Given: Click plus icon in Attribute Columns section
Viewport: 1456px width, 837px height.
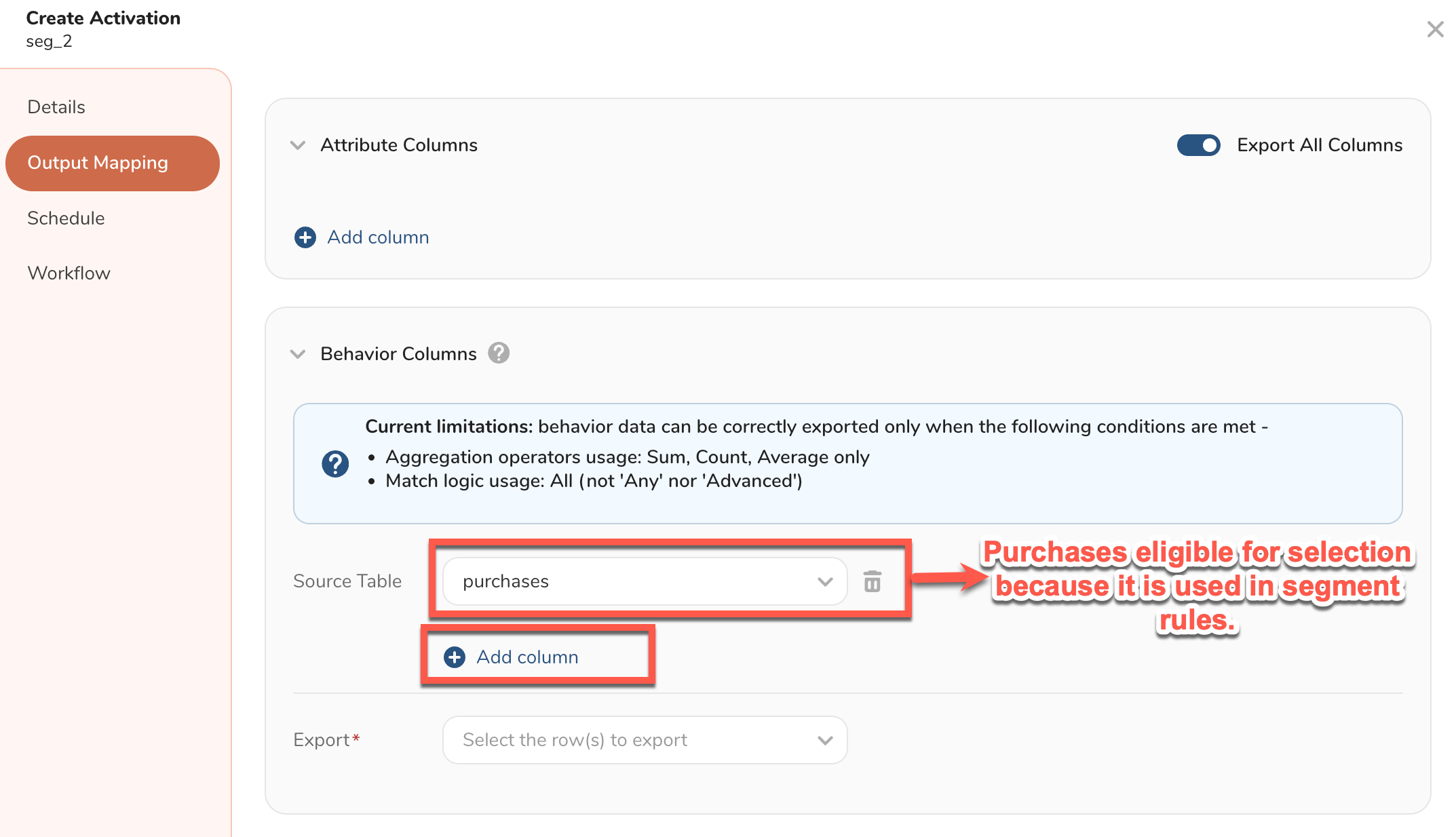Looking at the screenshot, I should pyautogui.click(x=305, y=237).
